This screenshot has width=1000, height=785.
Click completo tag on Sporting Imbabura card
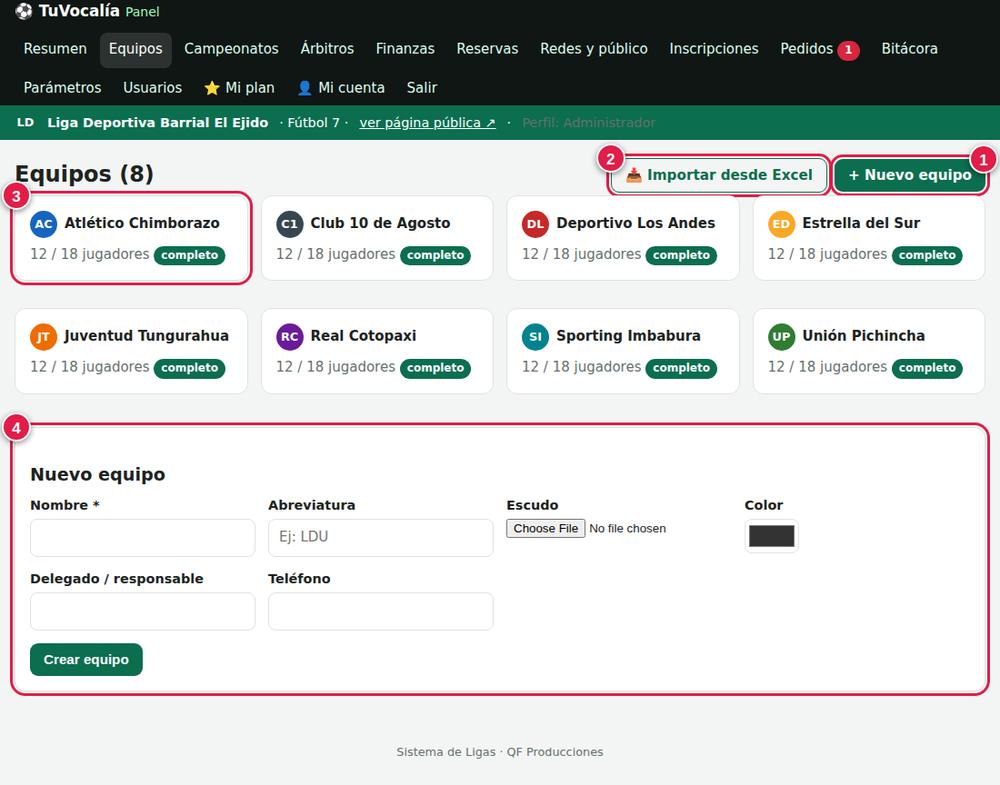click(681, 368)
